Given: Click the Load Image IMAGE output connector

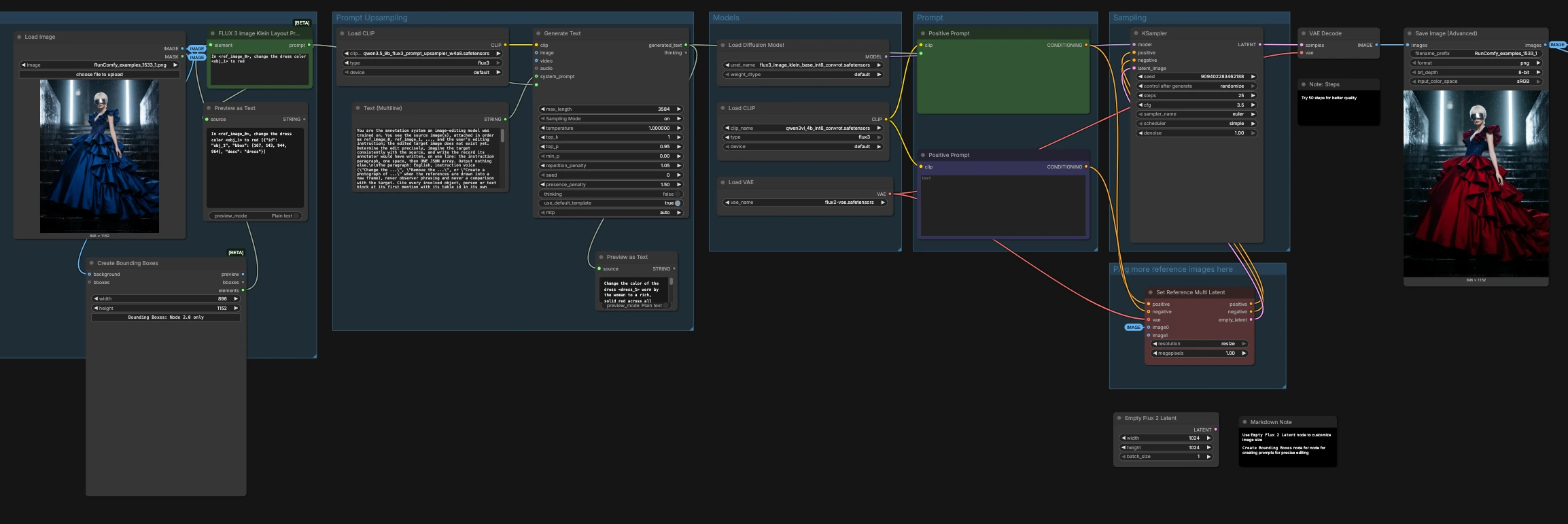Looking at the screenshot, I should click(x=182, y=48).
